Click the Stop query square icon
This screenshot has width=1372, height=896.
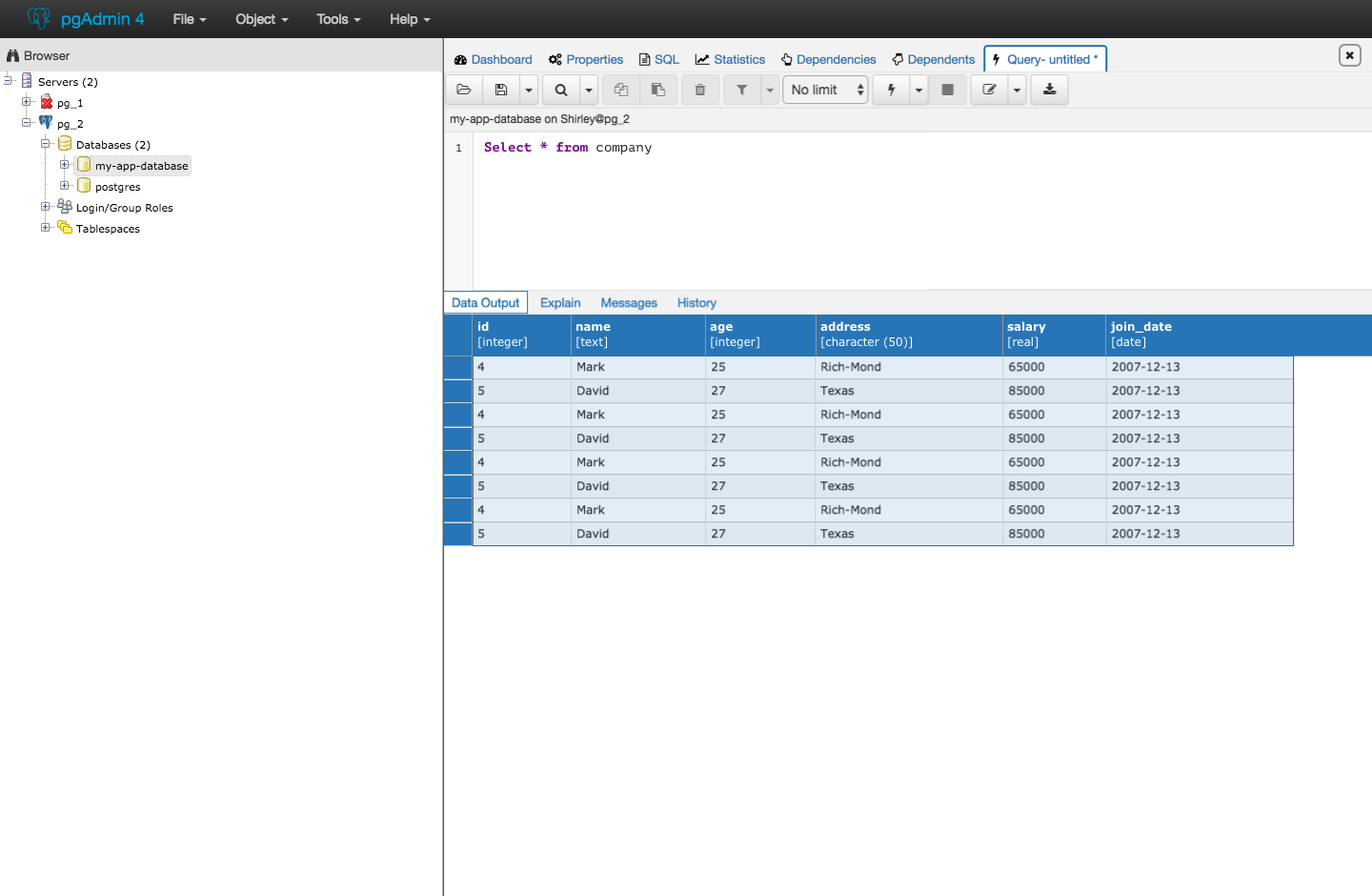(947, 90)
